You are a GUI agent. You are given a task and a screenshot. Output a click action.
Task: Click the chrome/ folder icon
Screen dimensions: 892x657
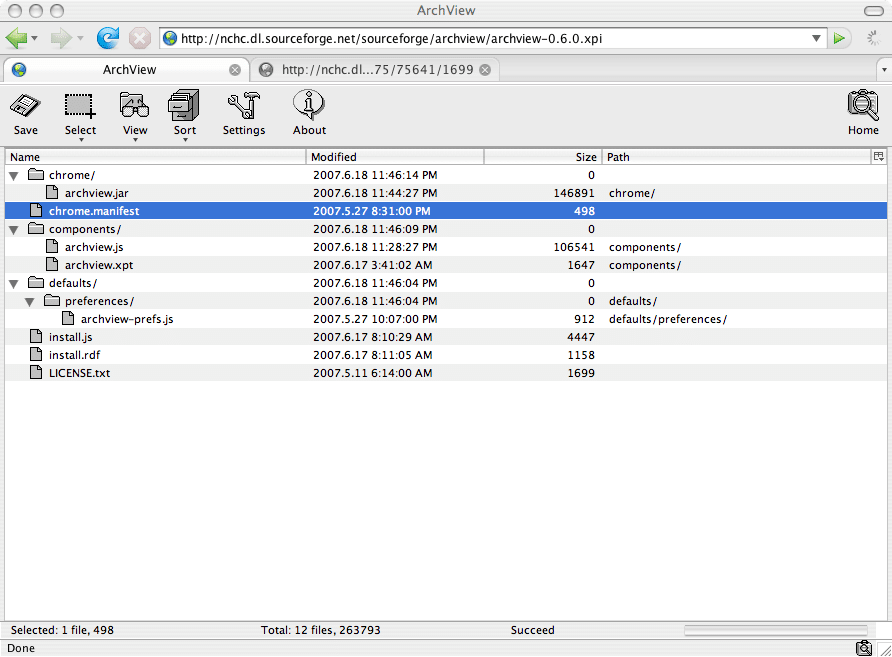(x=36, y=174)
